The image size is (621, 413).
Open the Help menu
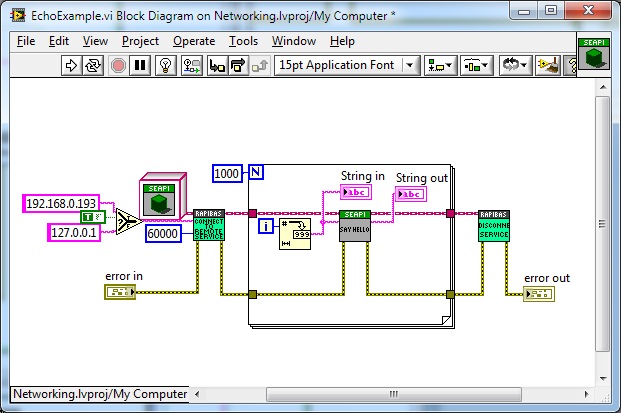342,41
